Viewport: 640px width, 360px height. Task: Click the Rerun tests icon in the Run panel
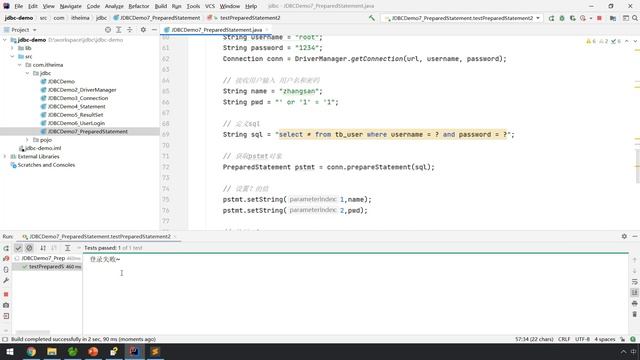(x=6, y=248)
